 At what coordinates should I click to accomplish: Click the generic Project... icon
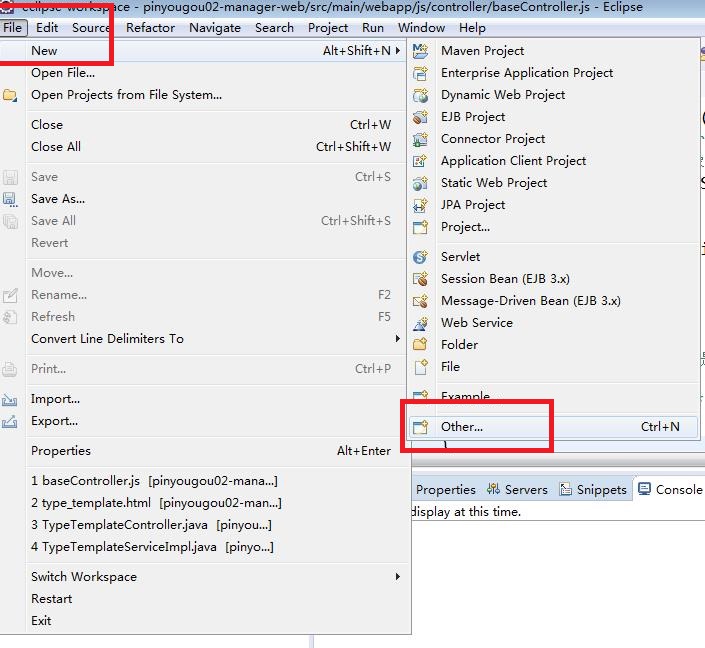pyautogui.click(x=420, y=227)
